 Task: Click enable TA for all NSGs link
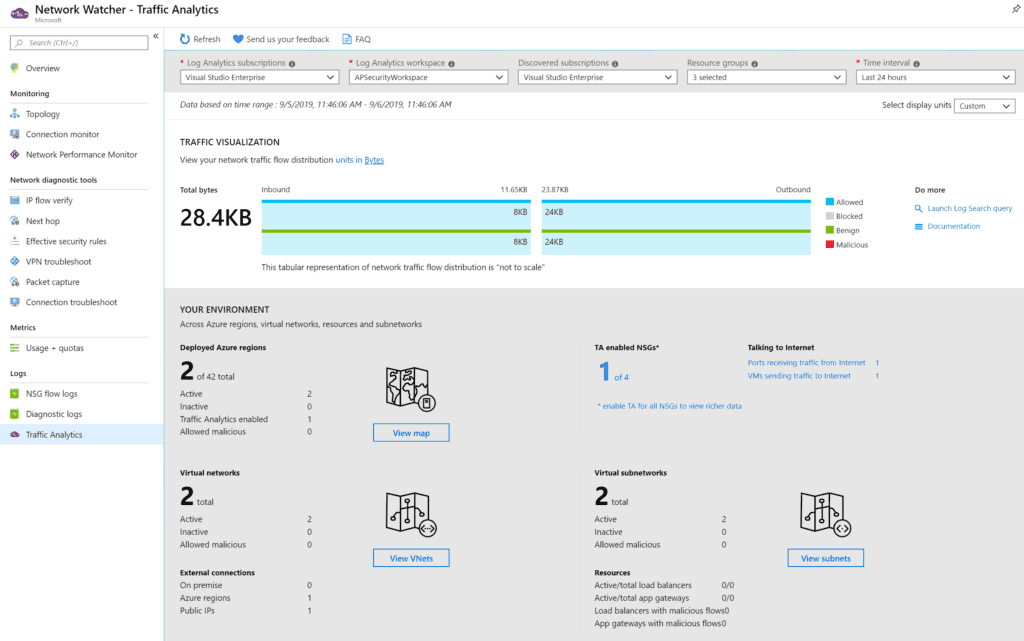pos(671,405)
